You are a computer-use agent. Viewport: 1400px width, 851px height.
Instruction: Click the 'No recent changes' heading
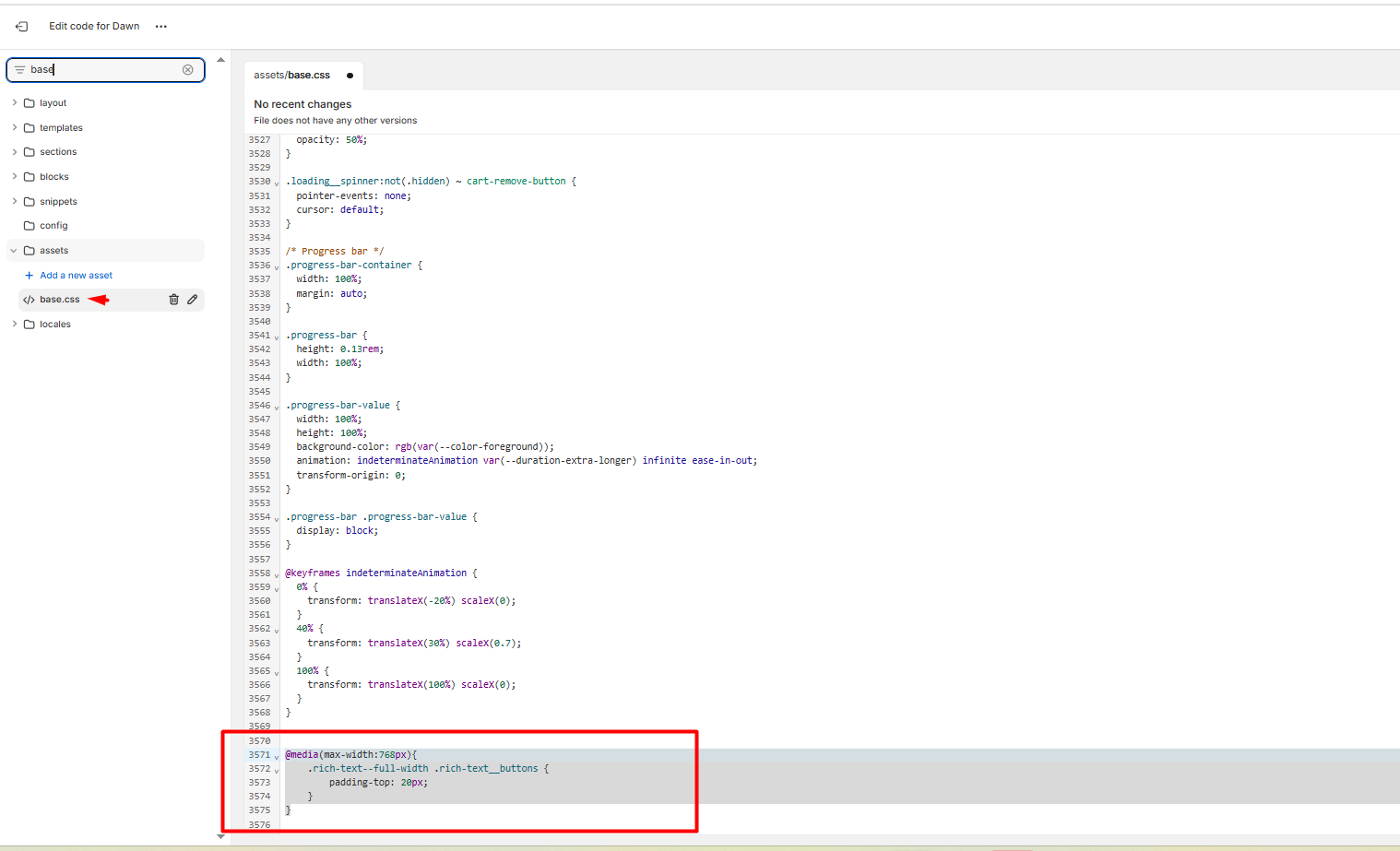(303, 104)
